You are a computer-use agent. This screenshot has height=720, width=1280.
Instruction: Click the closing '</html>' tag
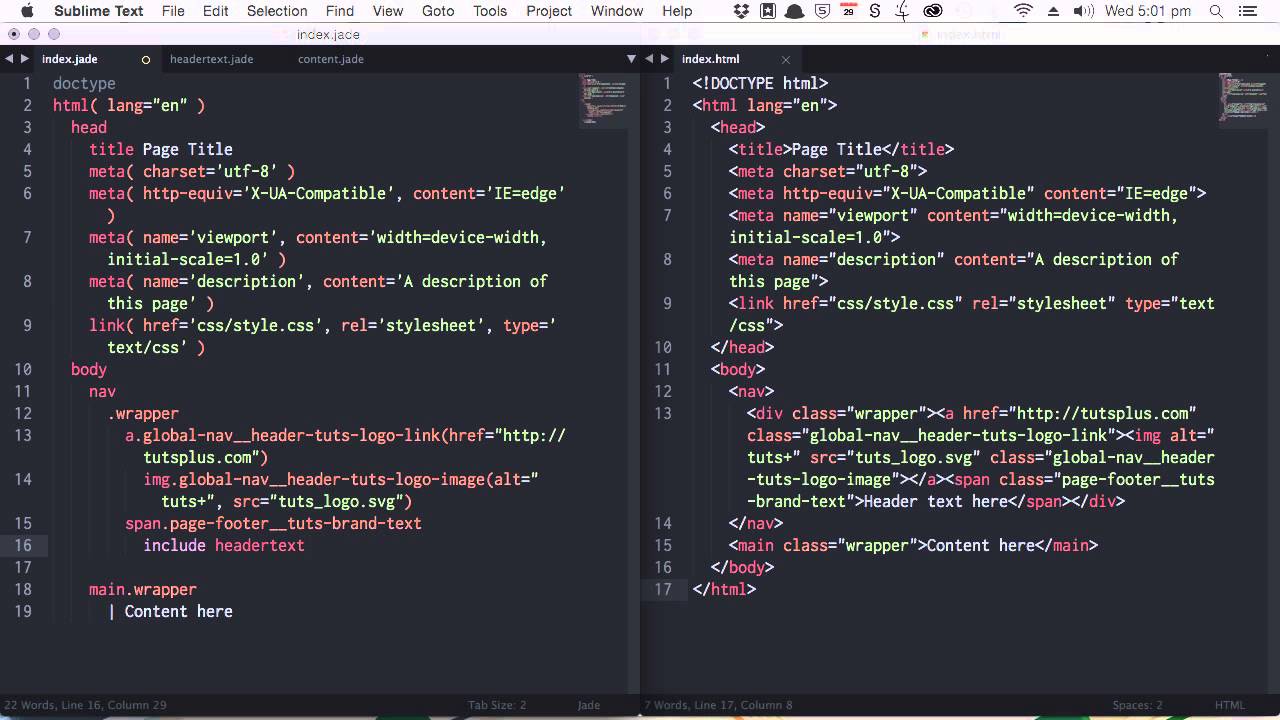tap(724, 589)
